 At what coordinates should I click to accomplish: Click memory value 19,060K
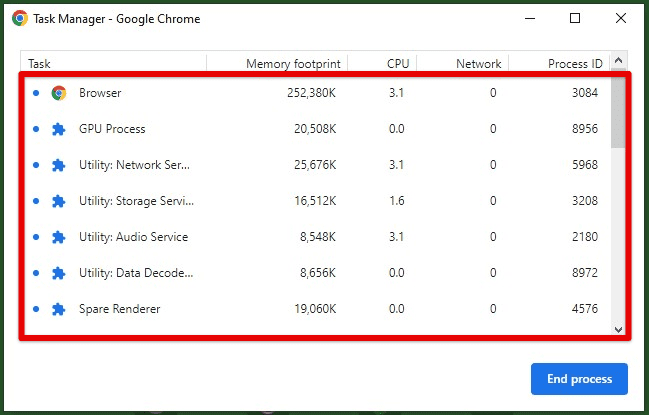tap(315, 309)
